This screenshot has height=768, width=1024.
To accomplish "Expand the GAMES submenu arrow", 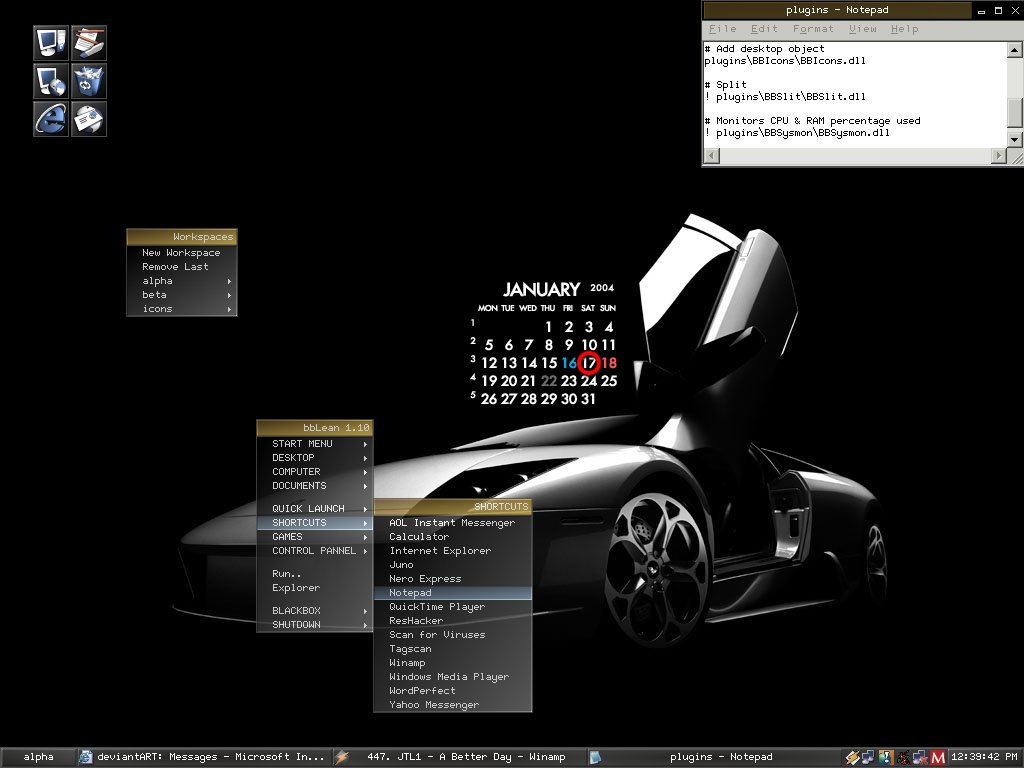I will (x=366, y=537).
